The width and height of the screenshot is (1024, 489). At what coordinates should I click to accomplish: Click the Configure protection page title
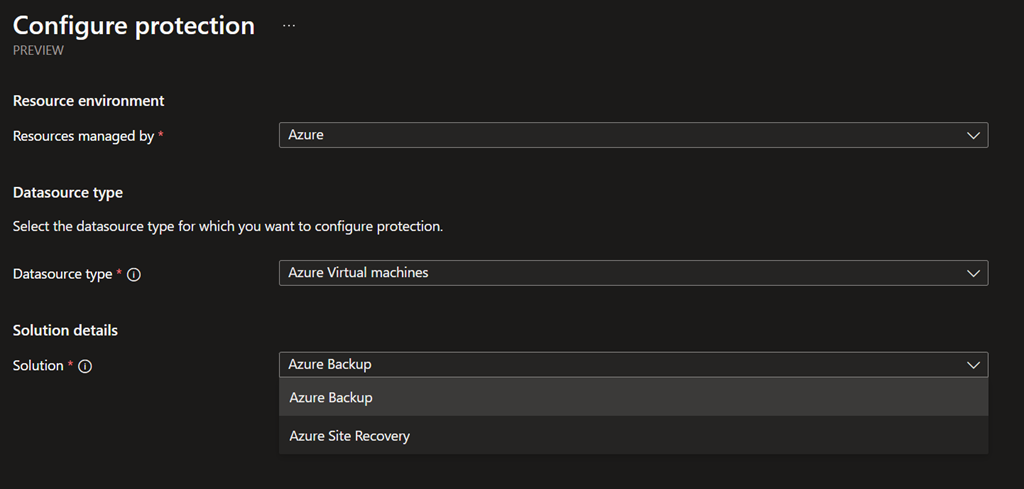[x=133, y=26]
